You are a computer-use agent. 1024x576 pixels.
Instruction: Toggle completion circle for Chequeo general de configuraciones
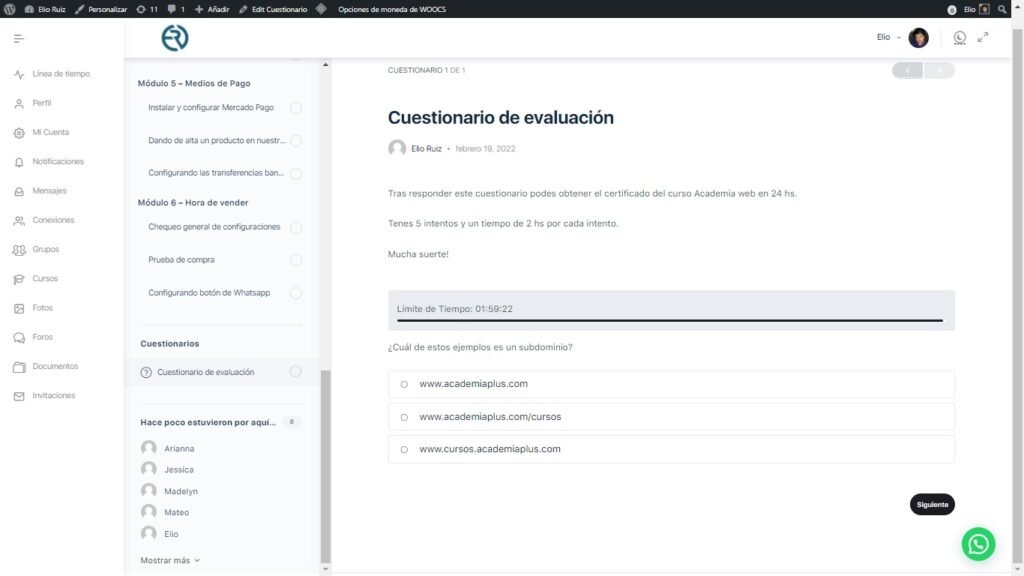coord(296,227)
